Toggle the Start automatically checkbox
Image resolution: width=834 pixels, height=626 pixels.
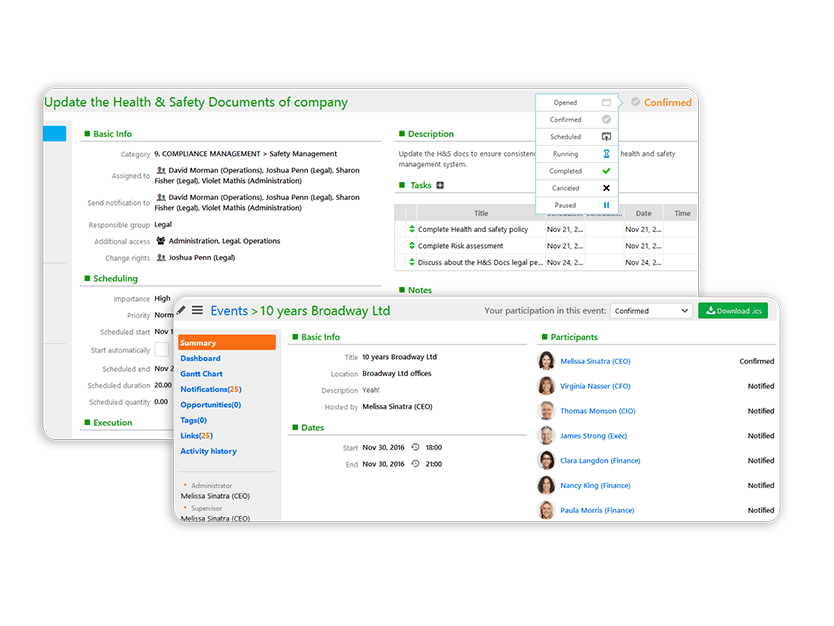point(162,349)
